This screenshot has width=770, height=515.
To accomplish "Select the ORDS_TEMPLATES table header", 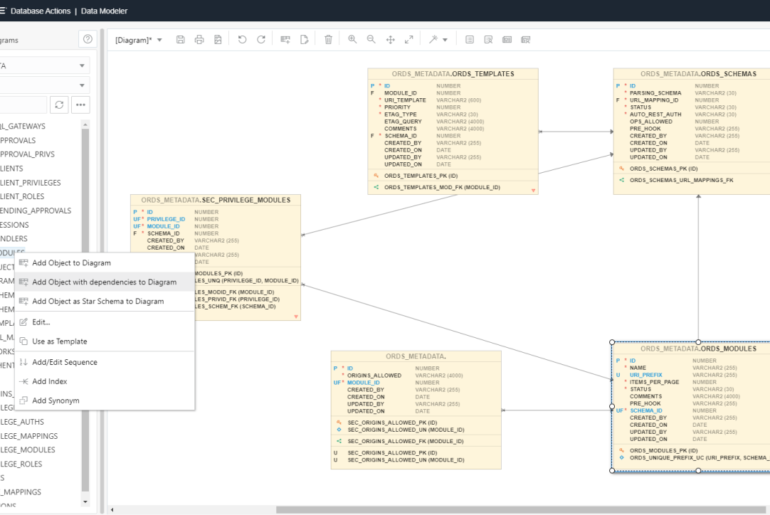I will tap(453, 74).
